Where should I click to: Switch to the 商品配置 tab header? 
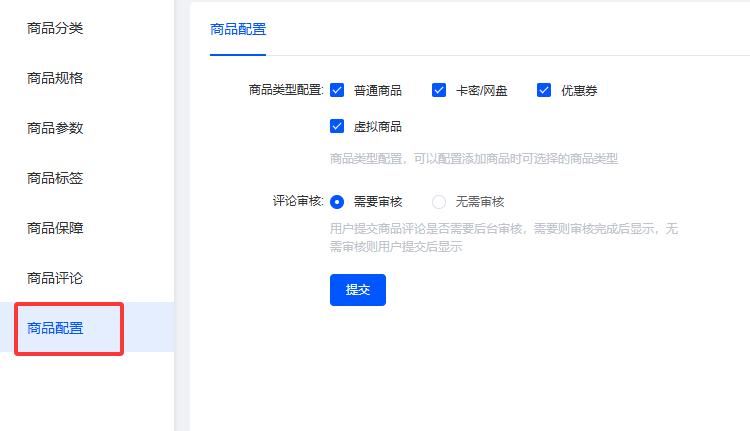click(238, 29)
